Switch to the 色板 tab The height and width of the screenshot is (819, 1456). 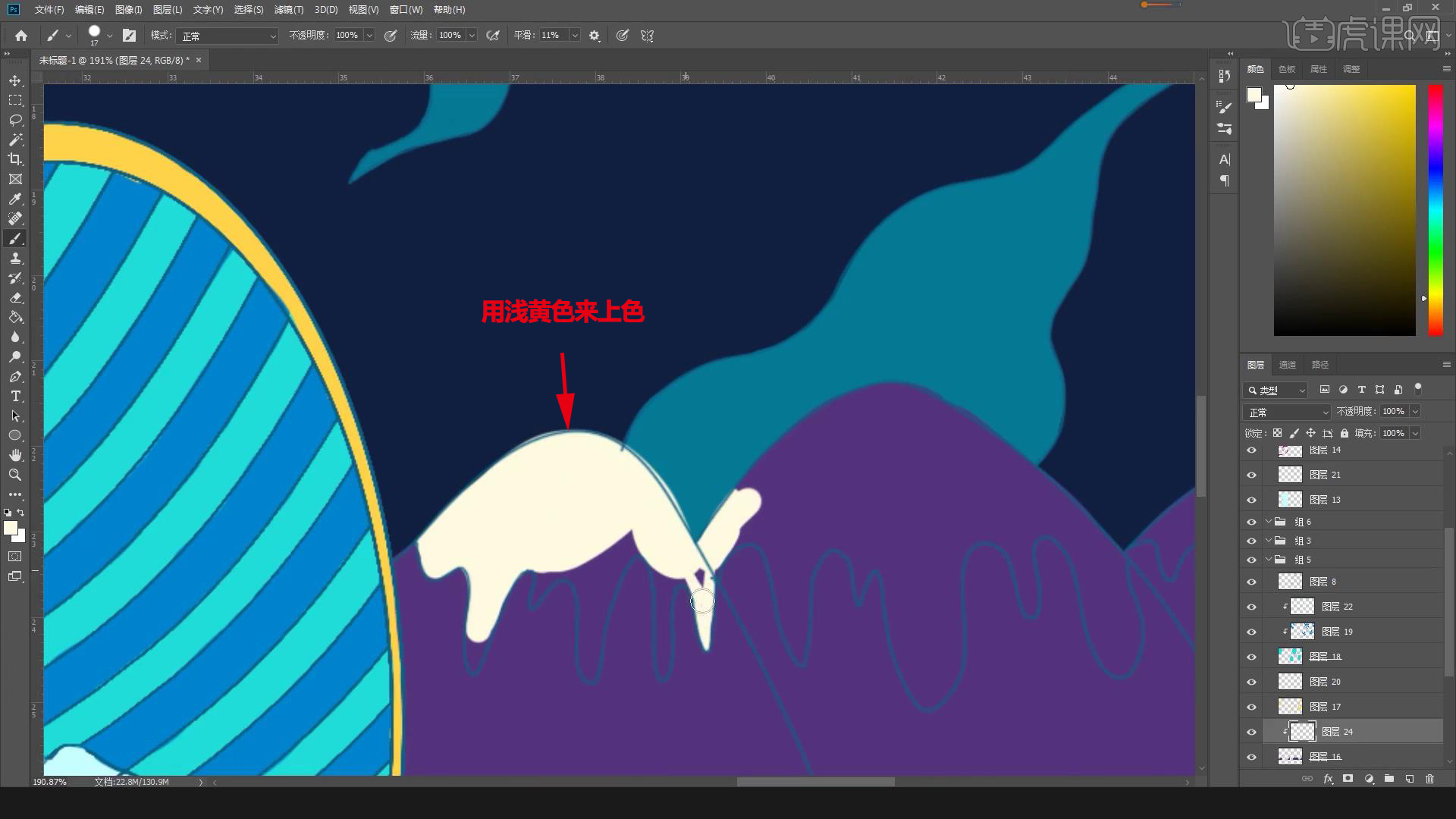coord(1287,69)
